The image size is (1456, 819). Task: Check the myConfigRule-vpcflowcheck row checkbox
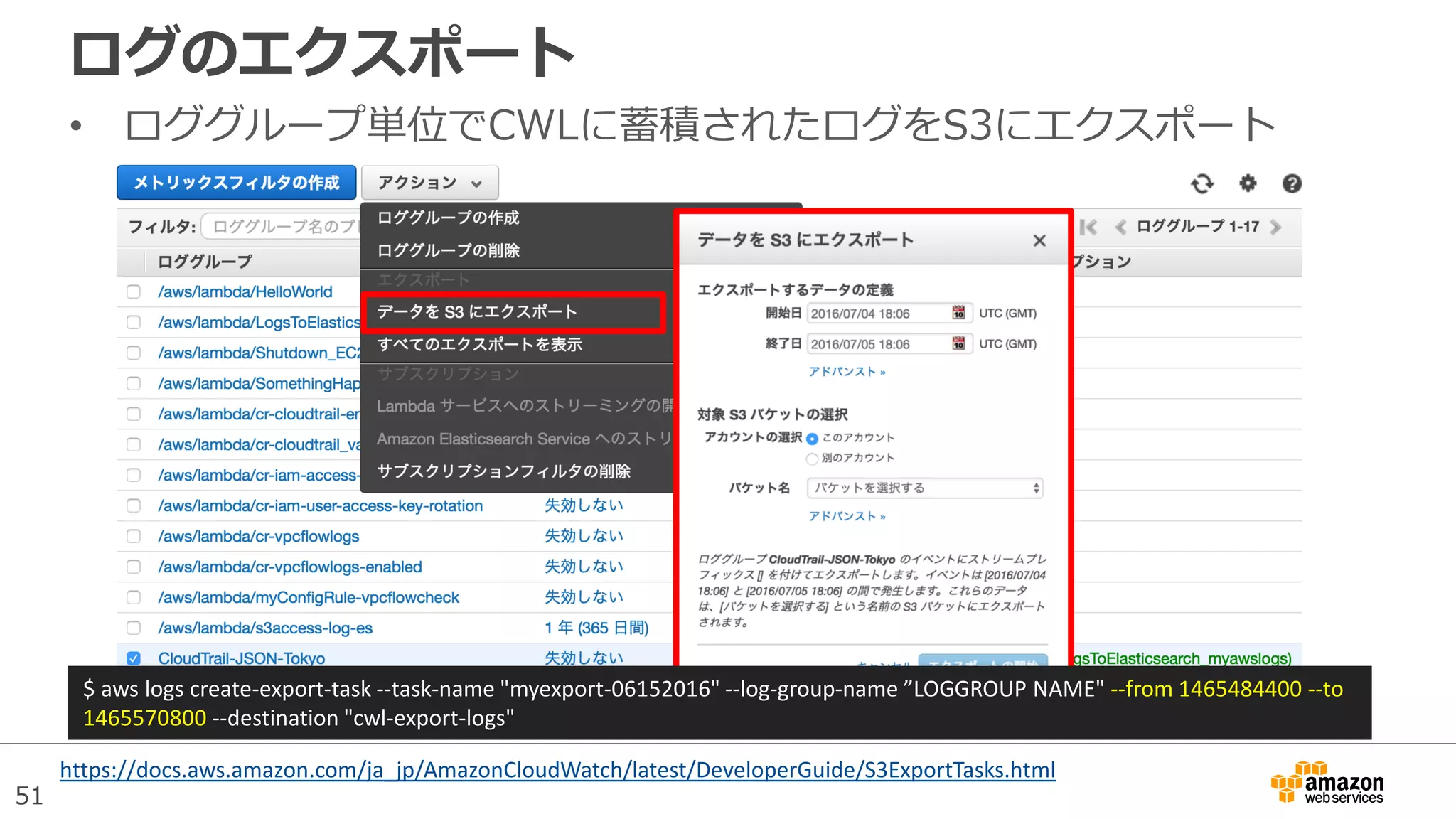click(134, 597)
